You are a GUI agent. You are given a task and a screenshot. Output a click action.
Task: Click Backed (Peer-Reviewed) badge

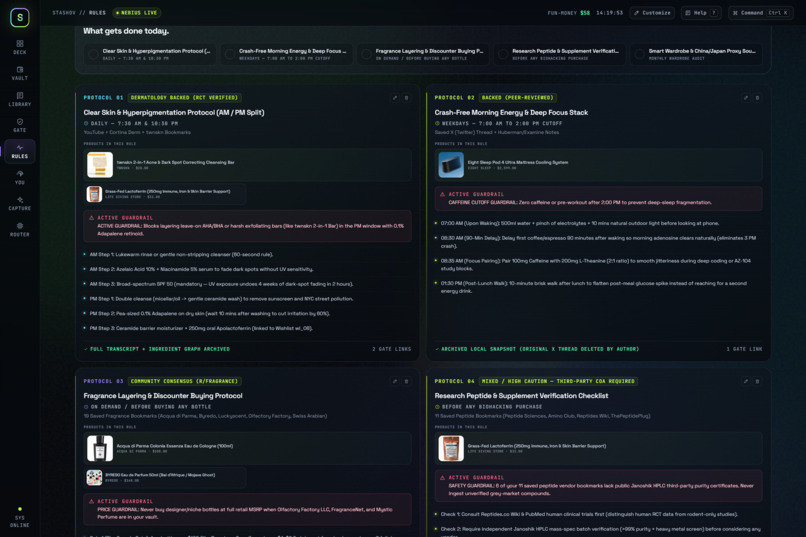517,98
